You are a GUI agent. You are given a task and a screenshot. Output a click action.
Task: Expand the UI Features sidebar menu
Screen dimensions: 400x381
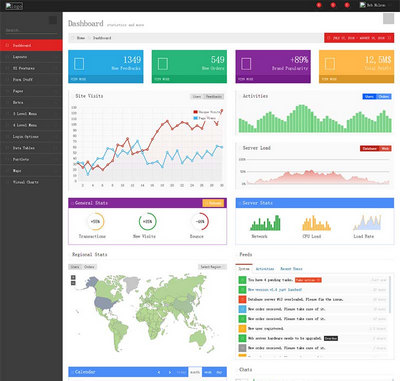pos(31,68)
